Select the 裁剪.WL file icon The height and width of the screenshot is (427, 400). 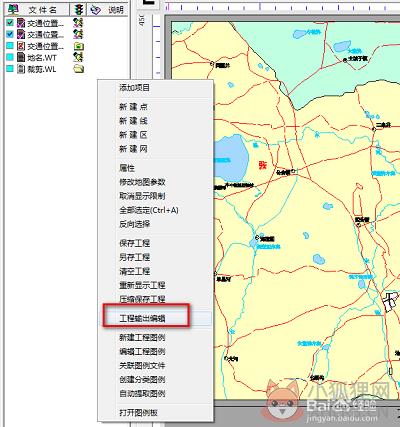click(x=21, y=69)
